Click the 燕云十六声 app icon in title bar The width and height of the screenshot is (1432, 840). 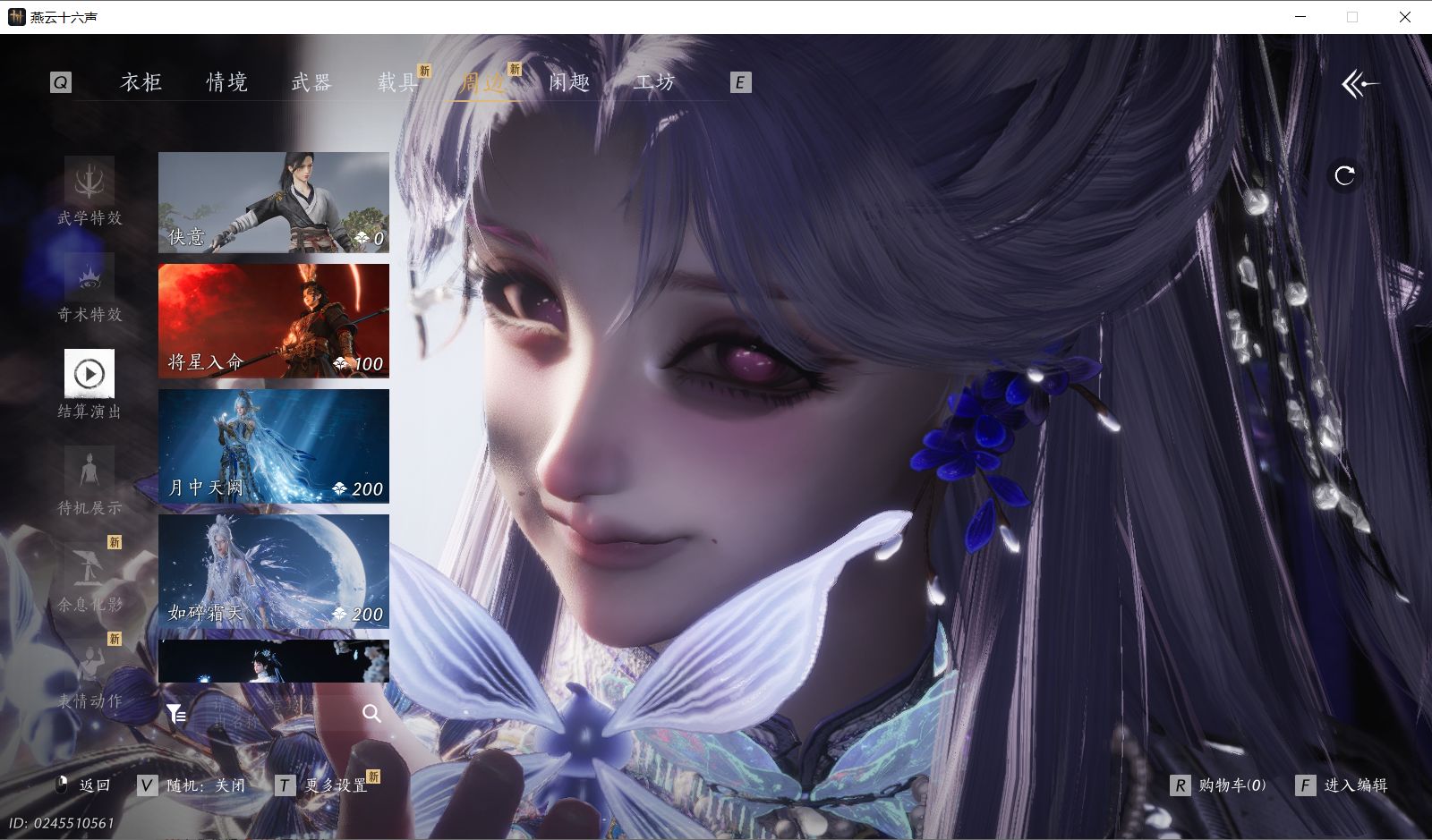pos(16,17)
